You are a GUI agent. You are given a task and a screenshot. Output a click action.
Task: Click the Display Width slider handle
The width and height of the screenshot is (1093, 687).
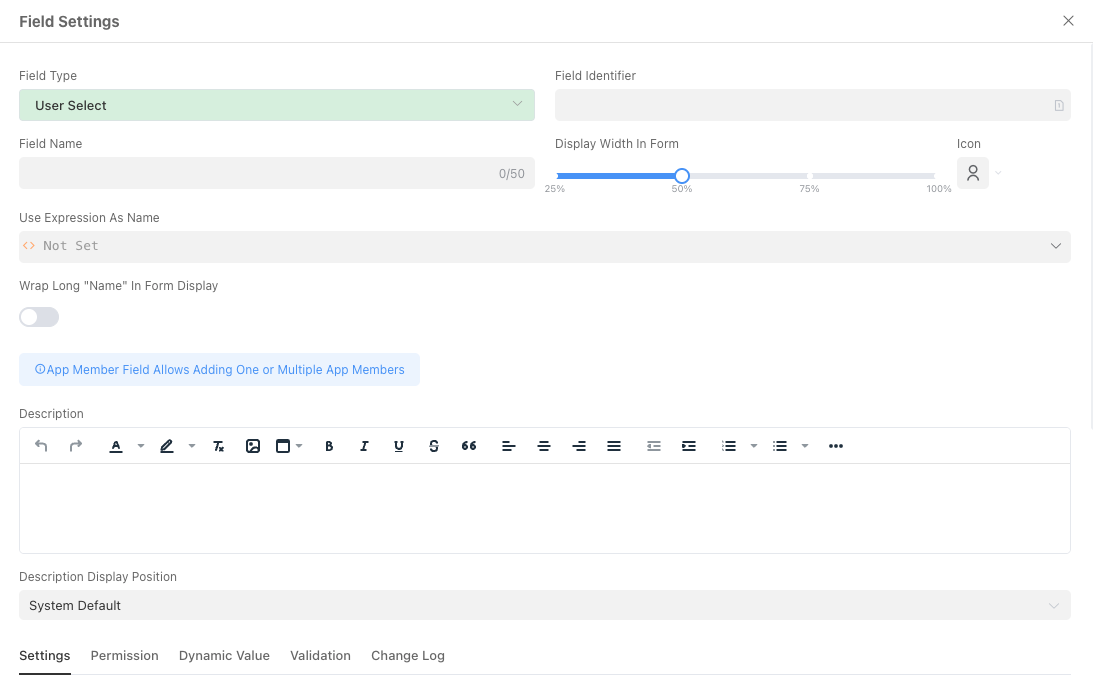682,176
